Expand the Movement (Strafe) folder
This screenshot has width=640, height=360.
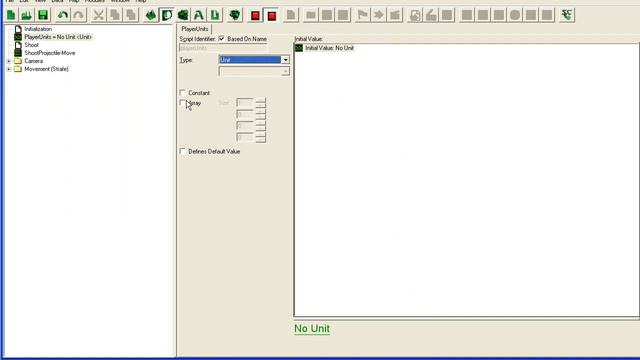click(9, 69)
